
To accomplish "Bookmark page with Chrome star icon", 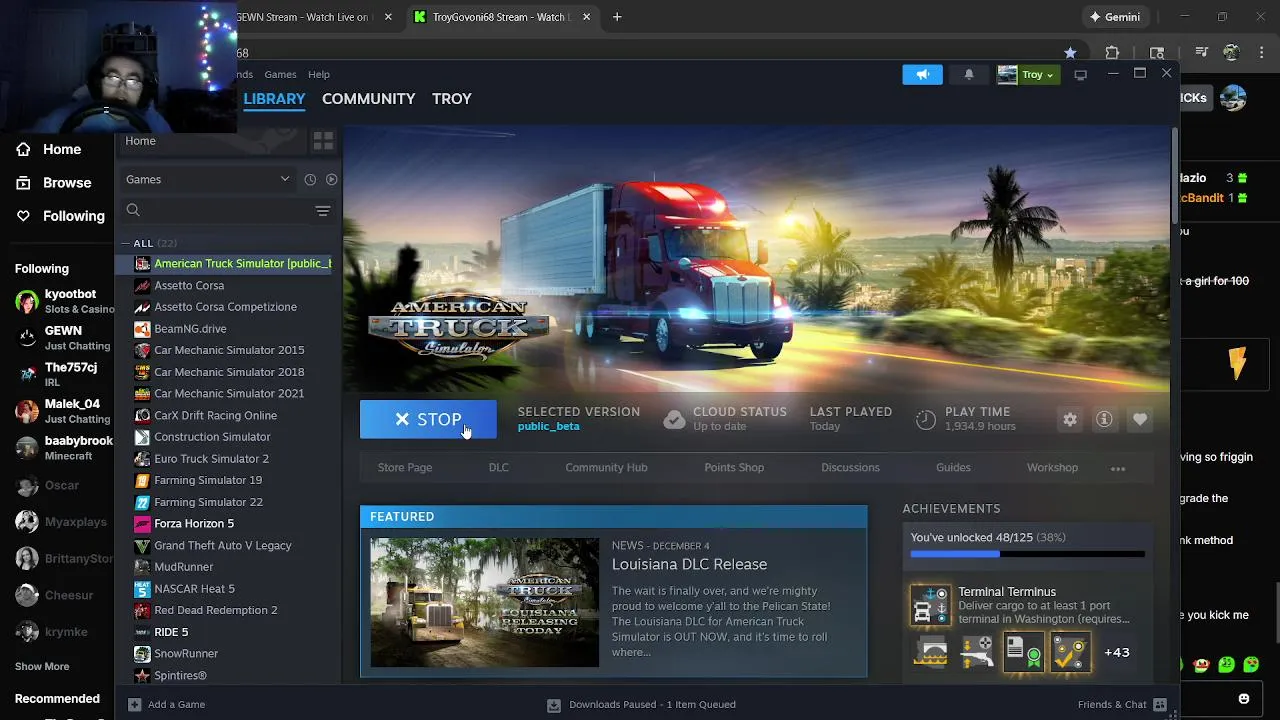I will (1070, 52).
